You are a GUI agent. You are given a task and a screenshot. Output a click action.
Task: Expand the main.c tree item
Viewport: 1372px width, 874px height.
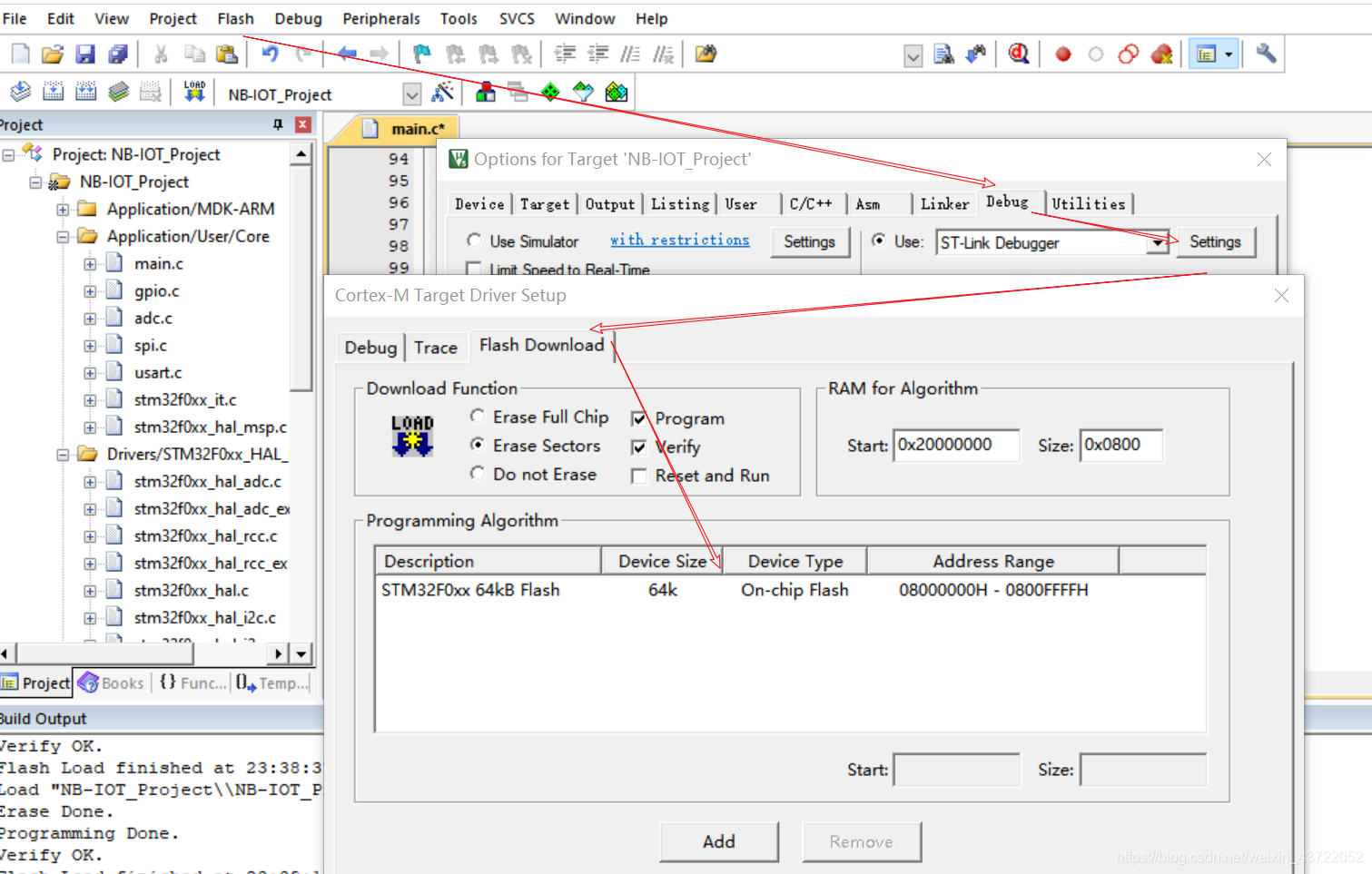tap(88, 263)
